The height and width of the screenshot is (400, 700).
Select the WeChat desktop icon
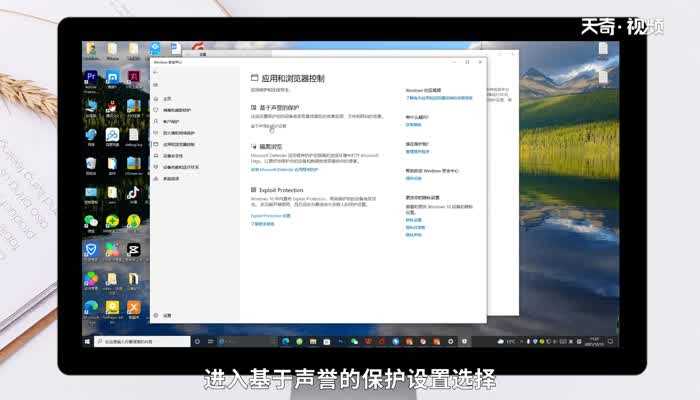point(91,223)
